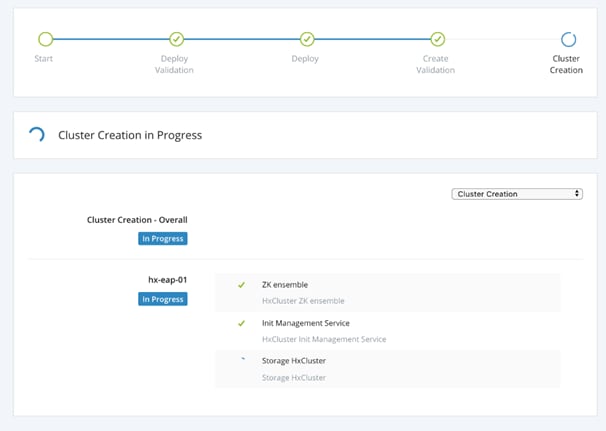Click the hx-eap-01 node name

tap(168, 279)
